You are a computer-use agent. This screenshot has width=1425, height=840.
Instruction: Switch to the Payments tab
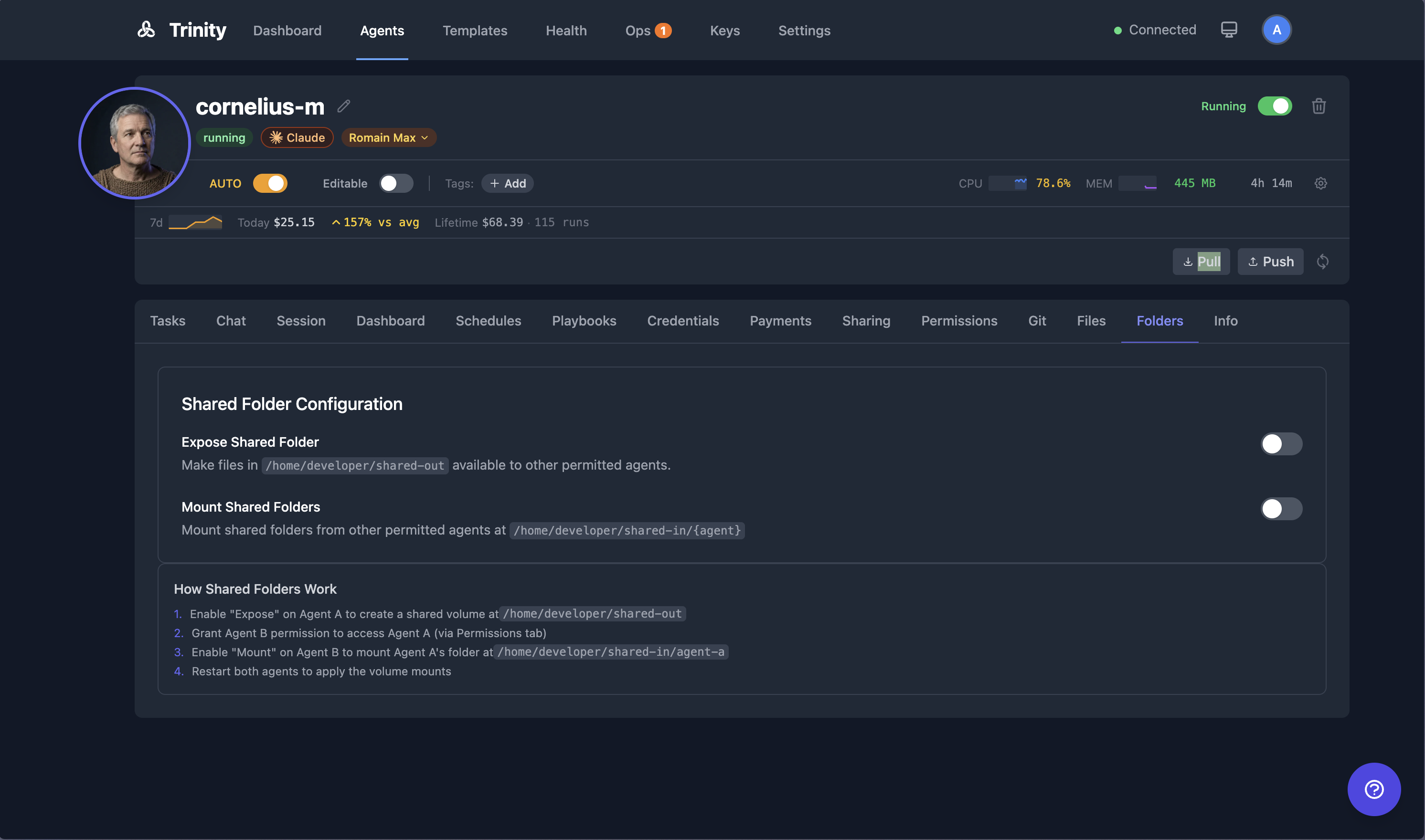(780, 321)
